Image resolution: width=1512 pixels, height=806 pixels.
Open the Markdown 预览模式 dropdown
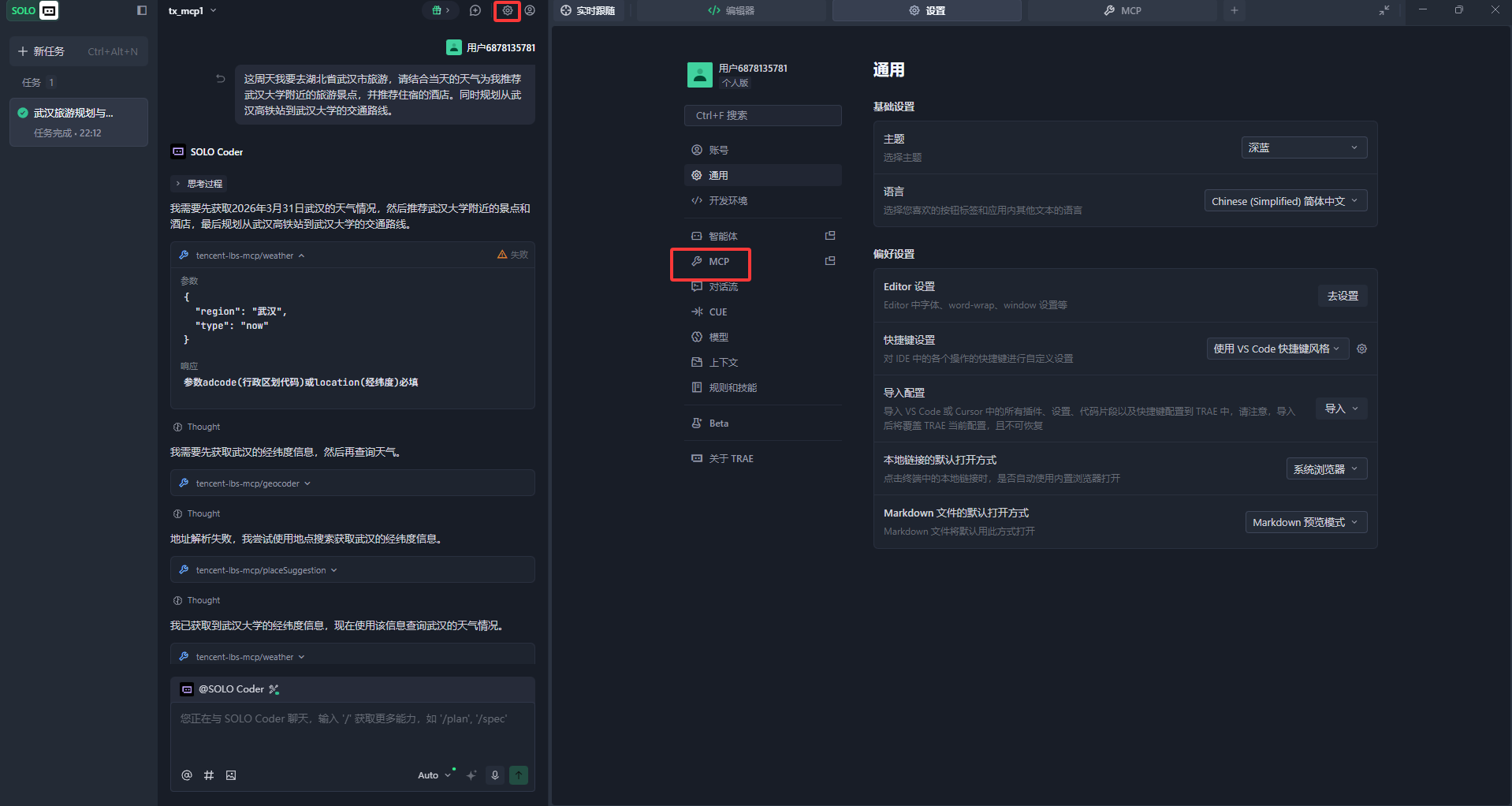coord(1305,522)
